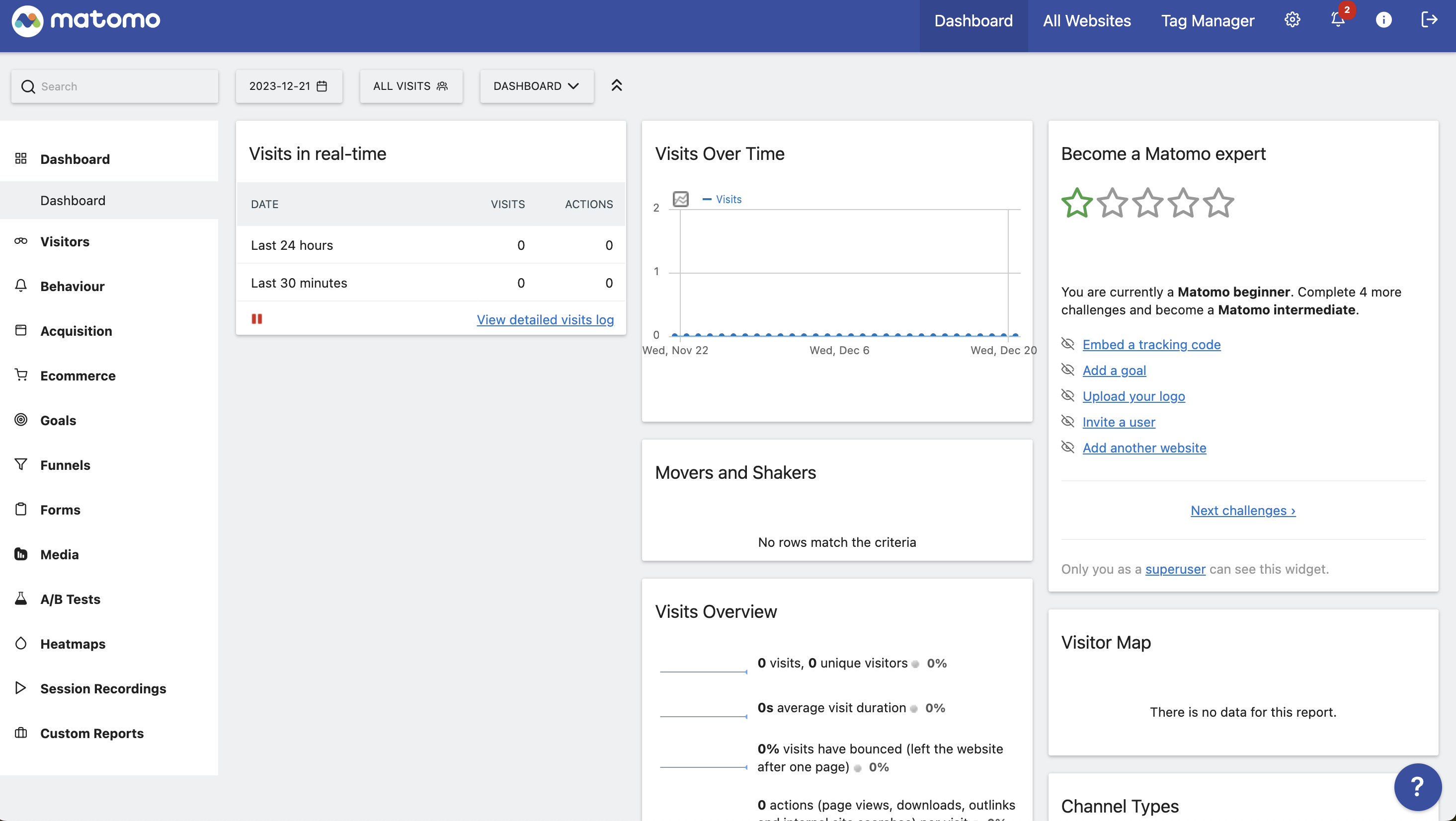Go to All Websites in top navigation
The image size is (1456, 821).
pyautogui.click(x=1086, y=21)
